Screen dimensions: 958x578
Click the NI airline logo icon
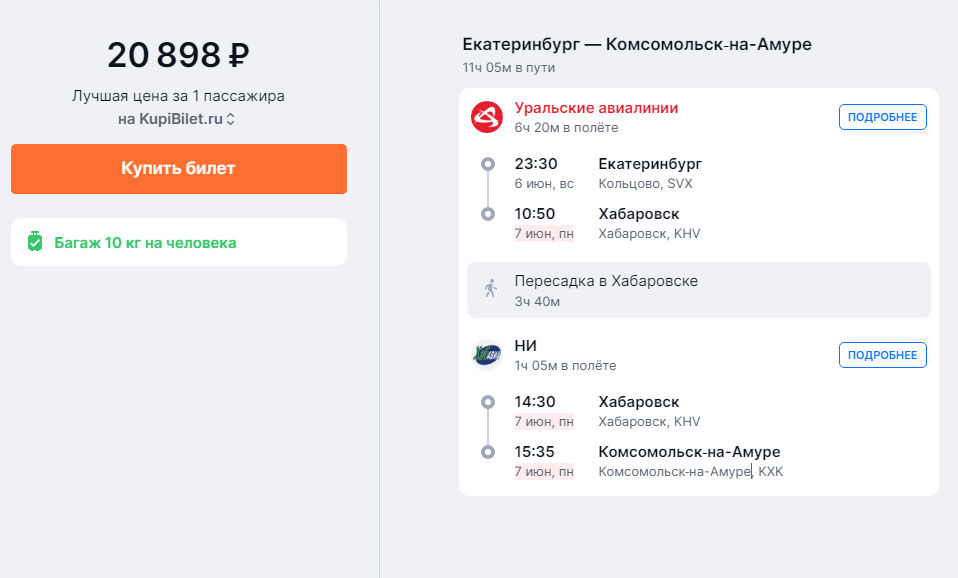coord(487,355)
